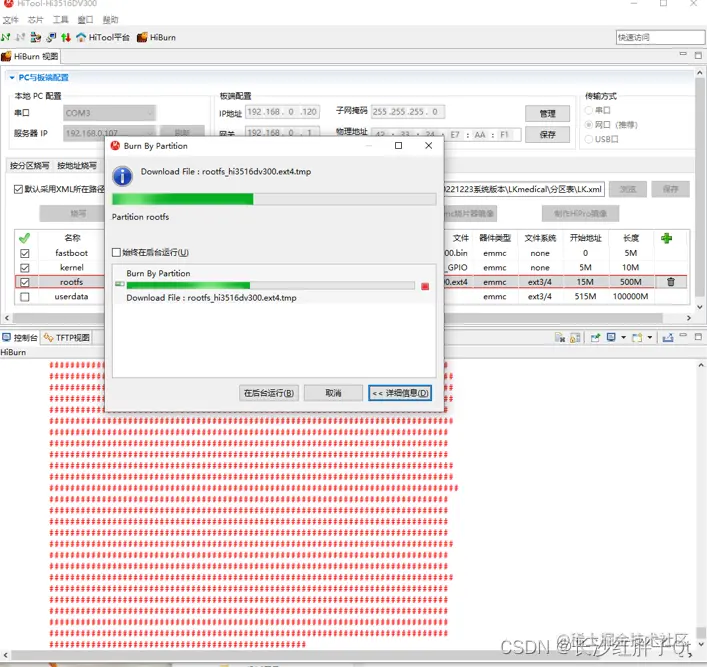This screenshot has height=667, width=707.
Task: Open the server IP 192.168.0.107 dropdown
Action: [110, 133]
